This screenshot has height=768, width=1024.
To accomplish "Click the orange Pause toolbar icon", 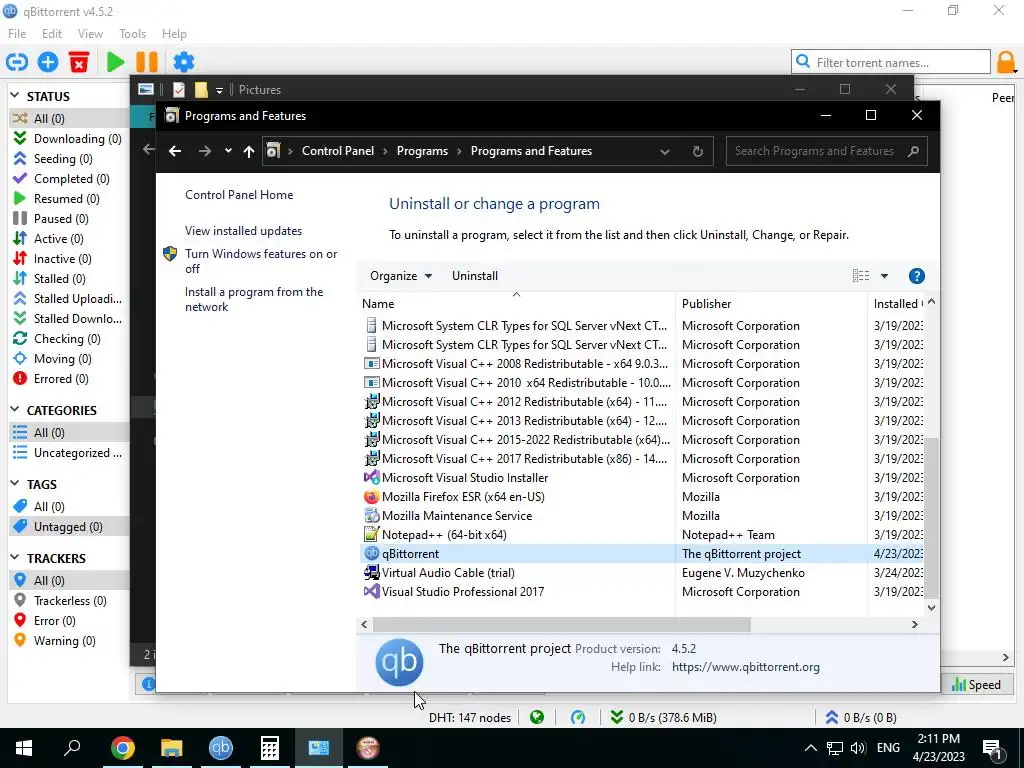I will [x=147, y=62].
